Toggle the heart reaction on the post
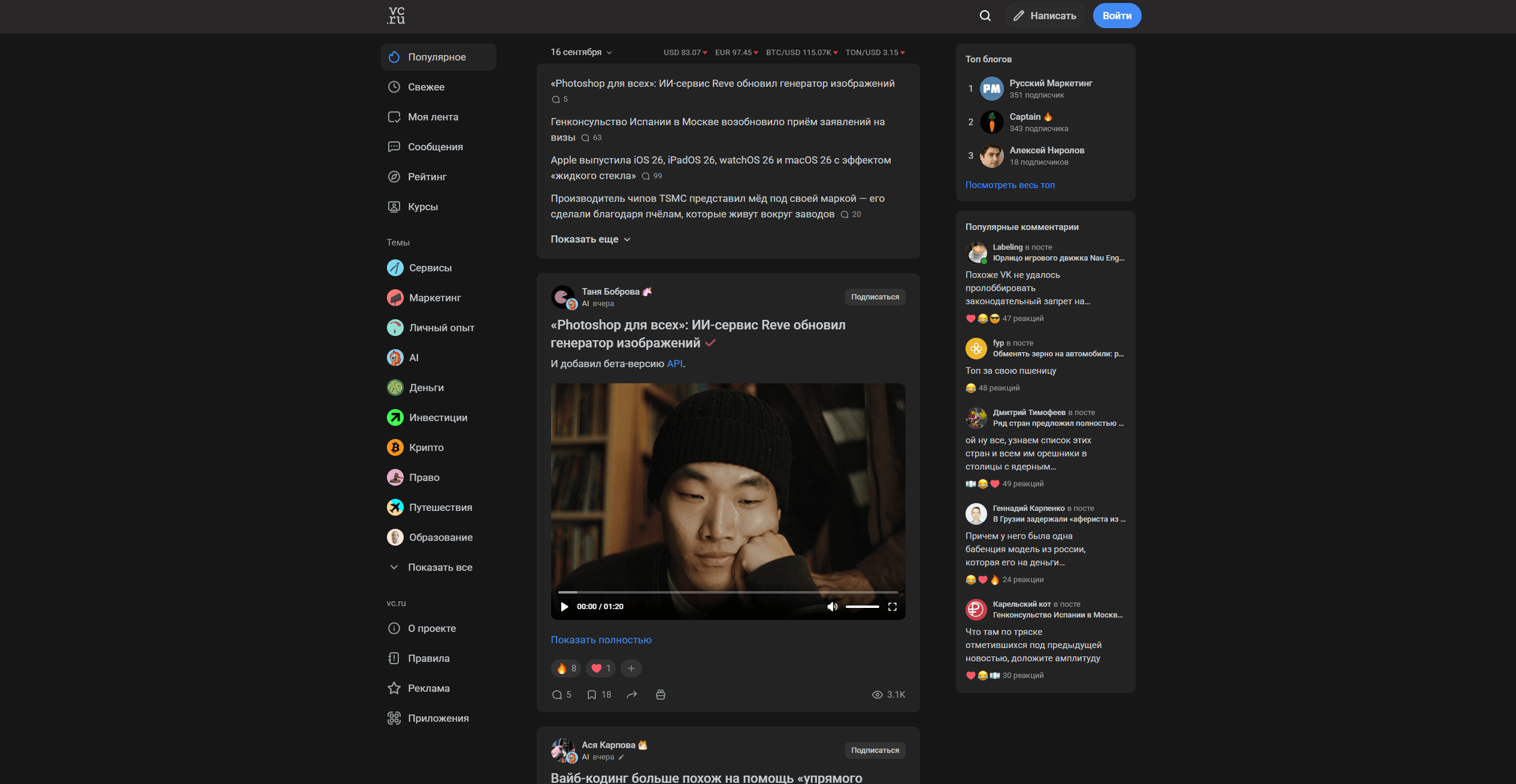 click(x=601, y=668)
